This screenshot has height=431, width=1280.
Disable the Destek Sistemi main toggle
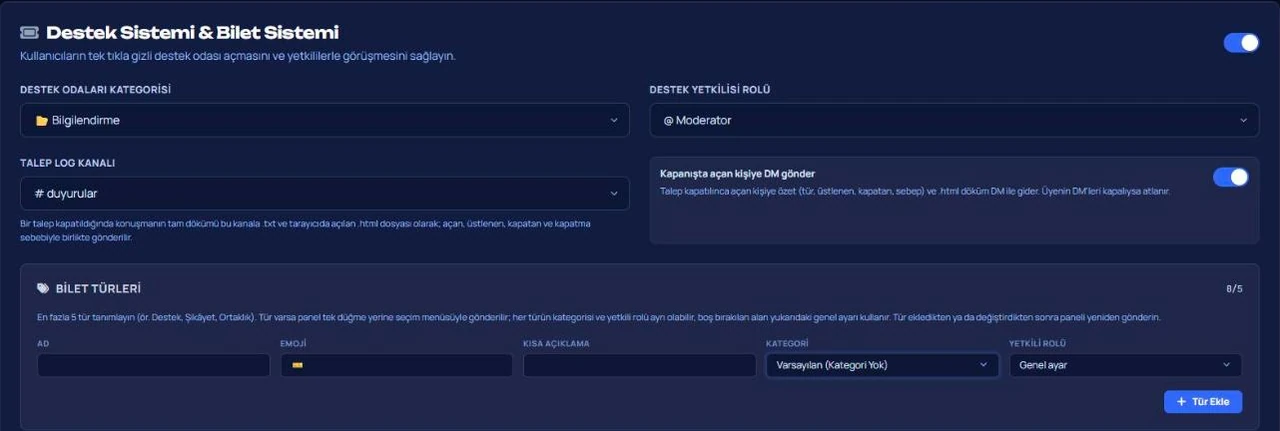[x=1241, y=42]
